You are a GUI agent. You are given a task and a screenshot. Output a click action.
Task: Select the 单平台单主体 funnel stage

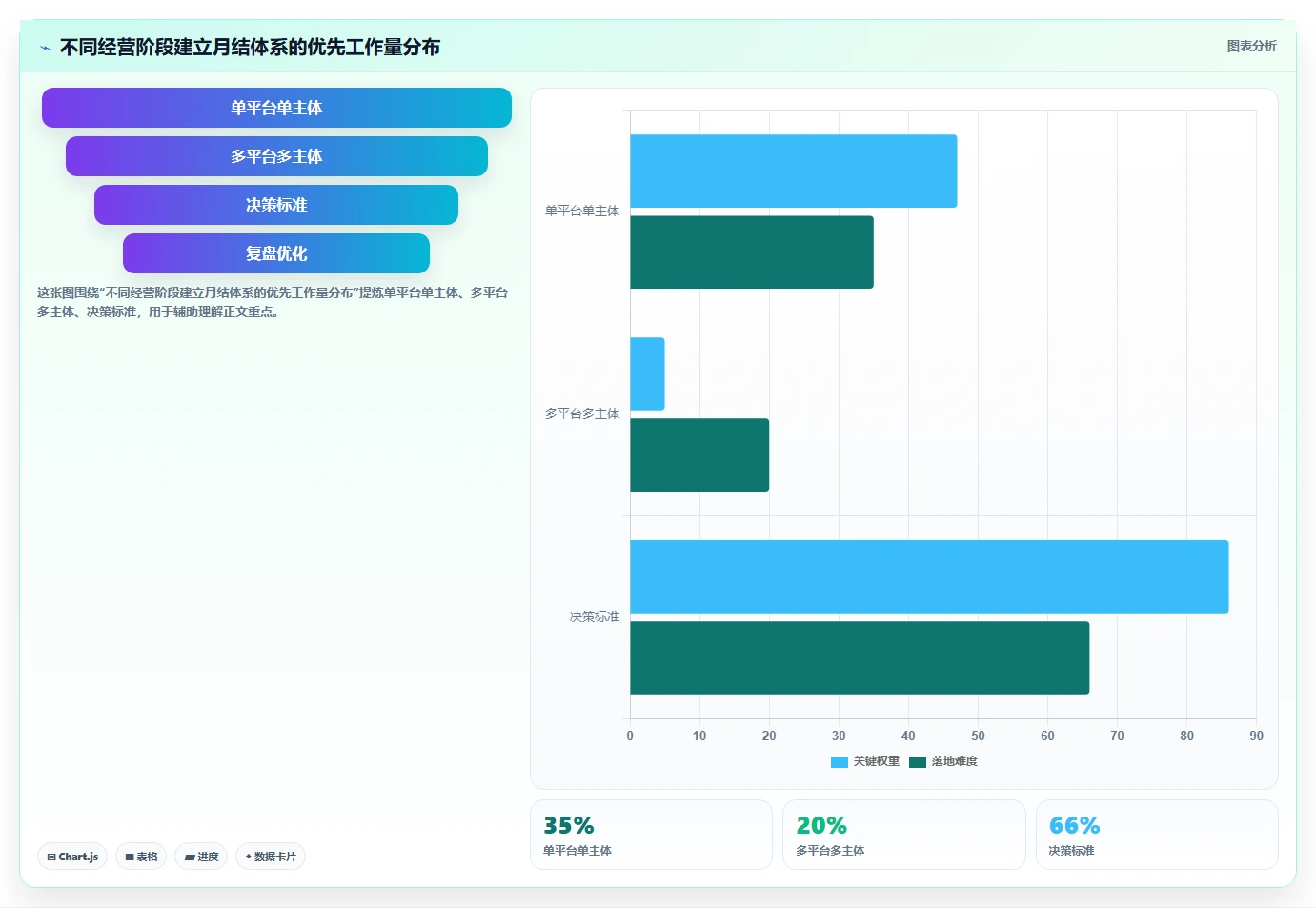click(x=276, y=108)
